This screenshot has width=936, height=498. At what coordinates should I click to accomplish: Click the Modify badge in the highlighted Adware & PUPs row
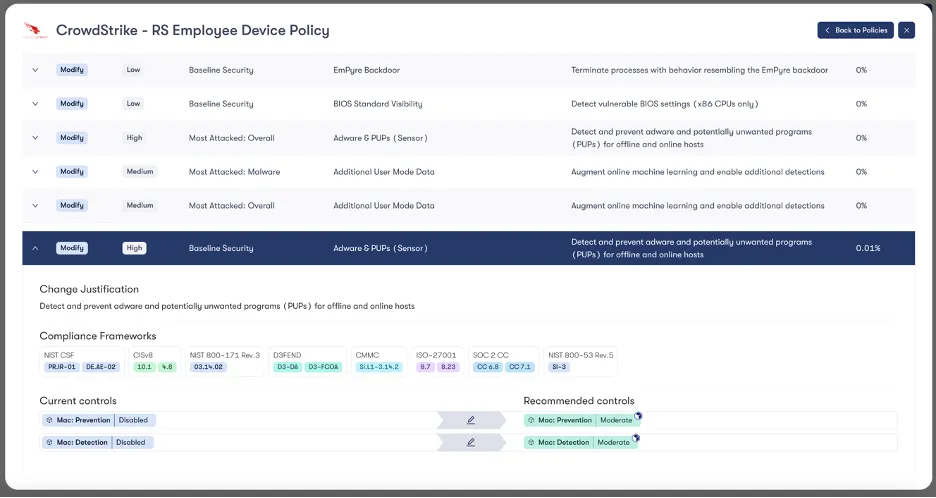tap(72, 248)
